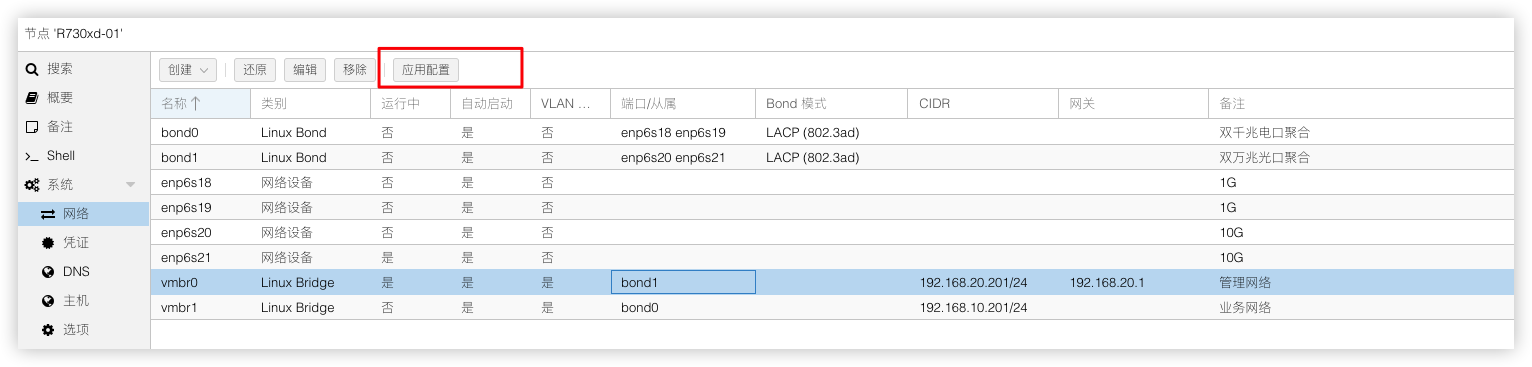The image size is (1532, 367).
Task: Open the Shell terminal icon
Action: pos(32,156)
